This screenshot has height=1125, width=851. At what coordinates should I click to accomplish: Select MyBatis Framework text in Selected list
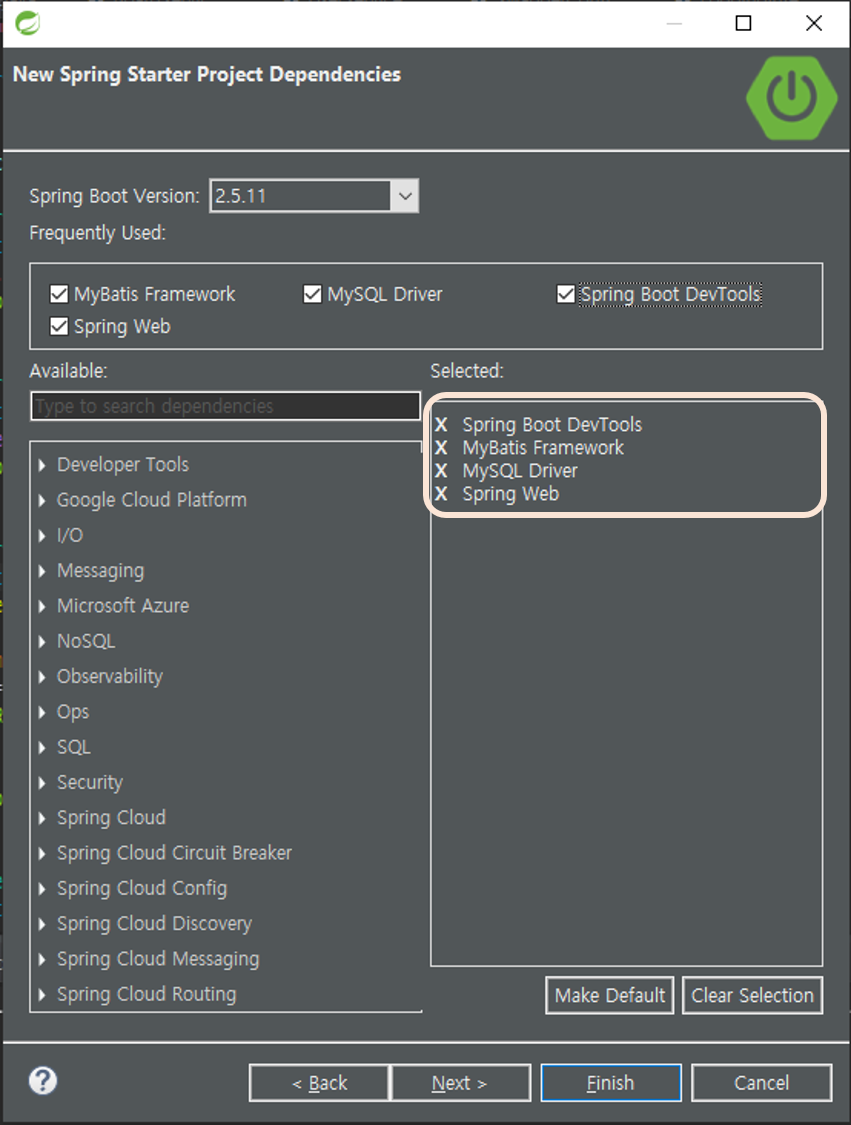tap(543, 448)
